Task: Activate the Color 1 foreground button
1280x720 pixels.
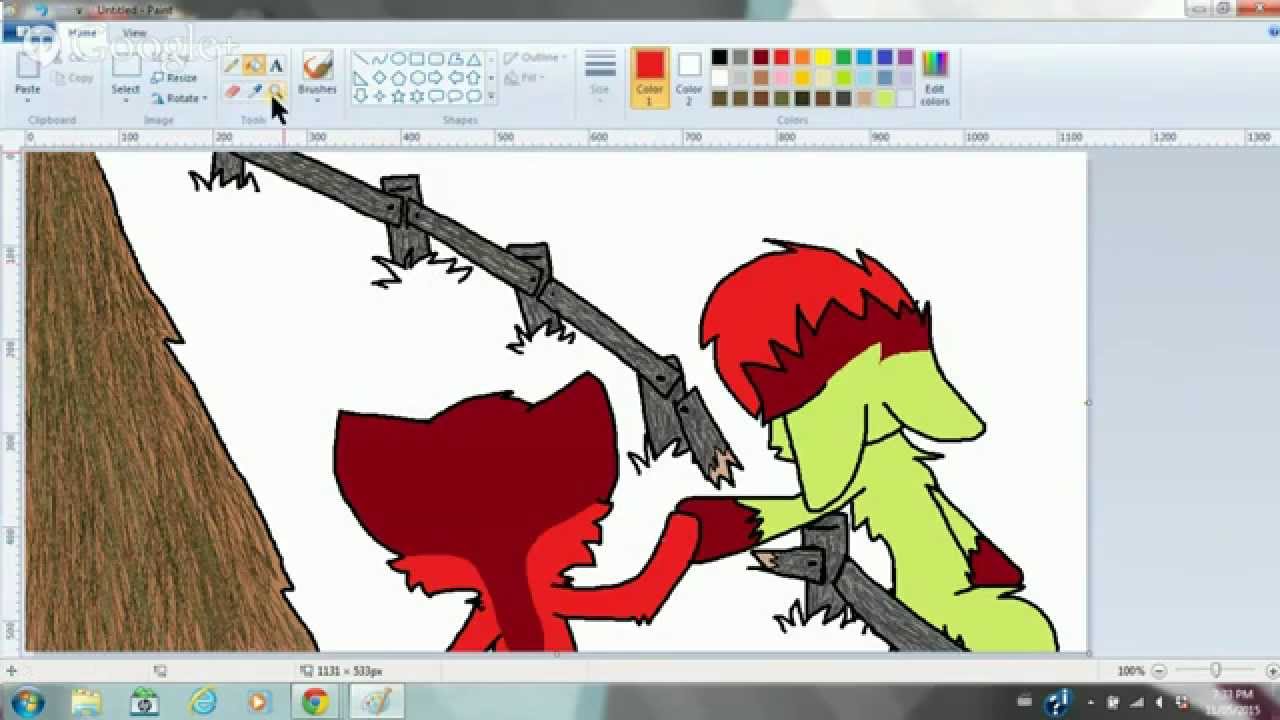Action: coord(650,77)
